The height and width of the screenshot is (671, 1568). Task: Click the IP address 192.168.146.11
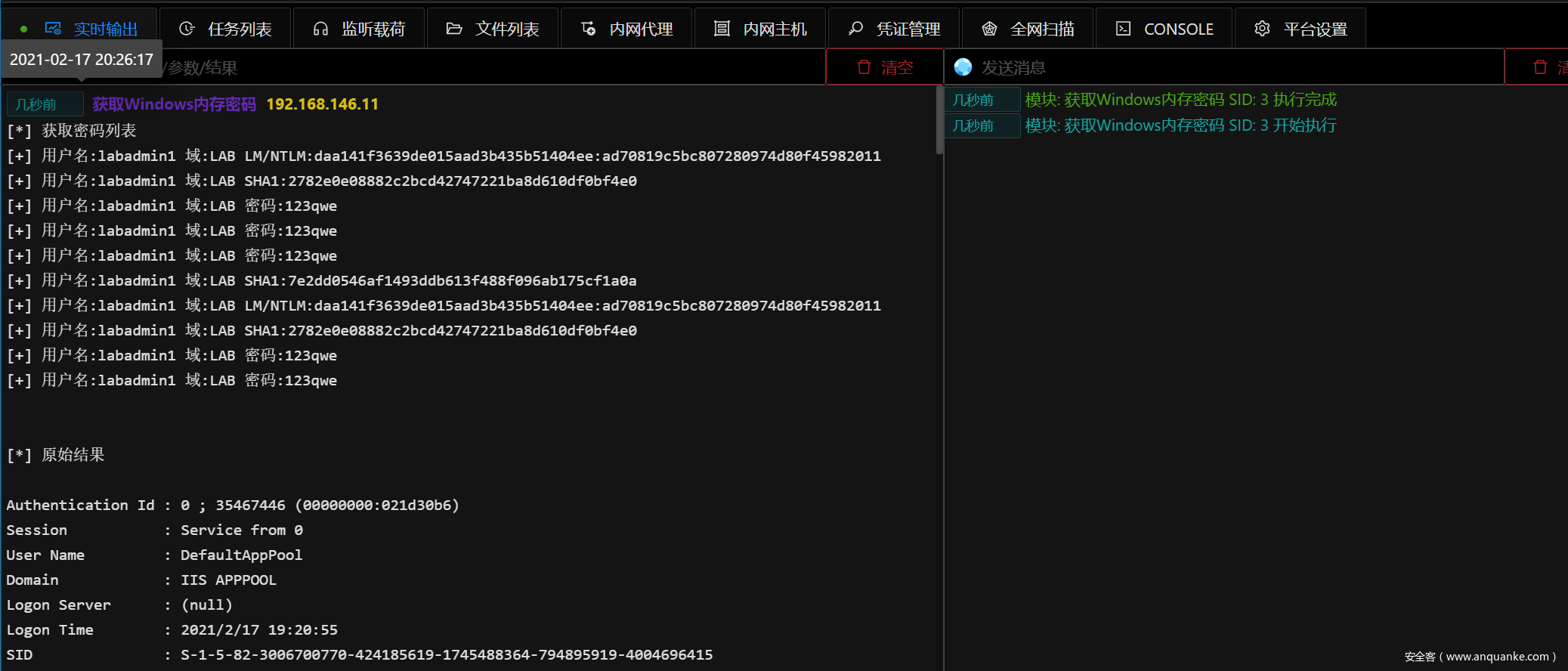tap(322, 104)
